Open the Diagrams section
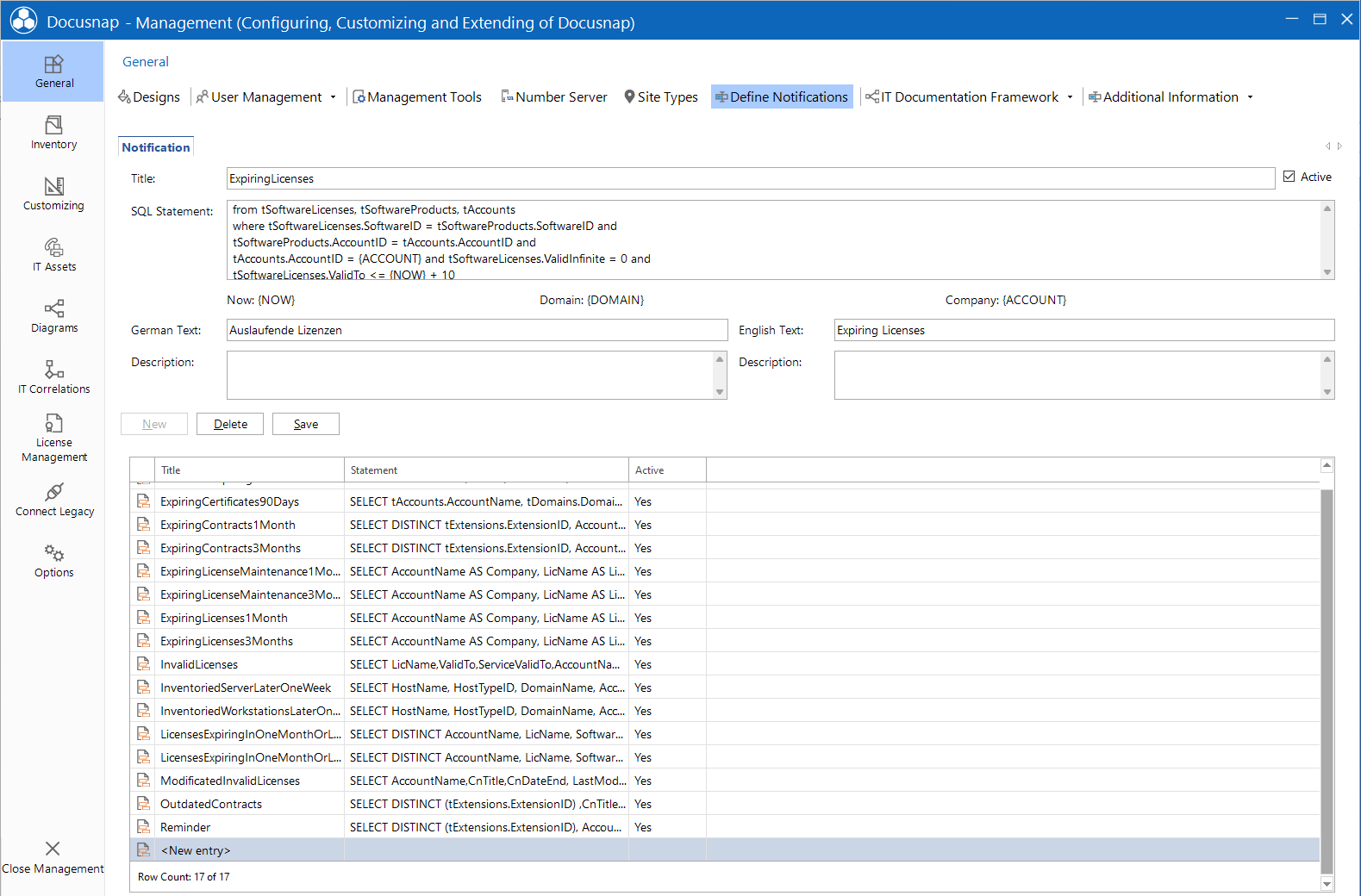The width and height of the screenshot is (1361, 896). point(53,316)
